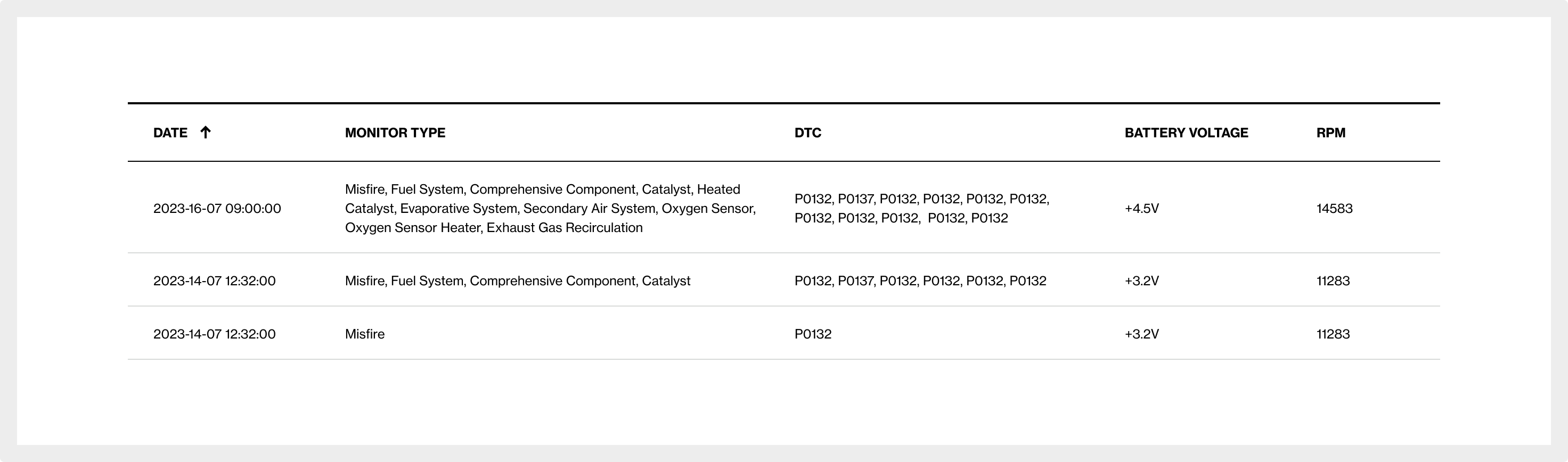This screenshot has height=462, width=1568.
Task: Select the date in the bottom row
Action: click(214, 334)
